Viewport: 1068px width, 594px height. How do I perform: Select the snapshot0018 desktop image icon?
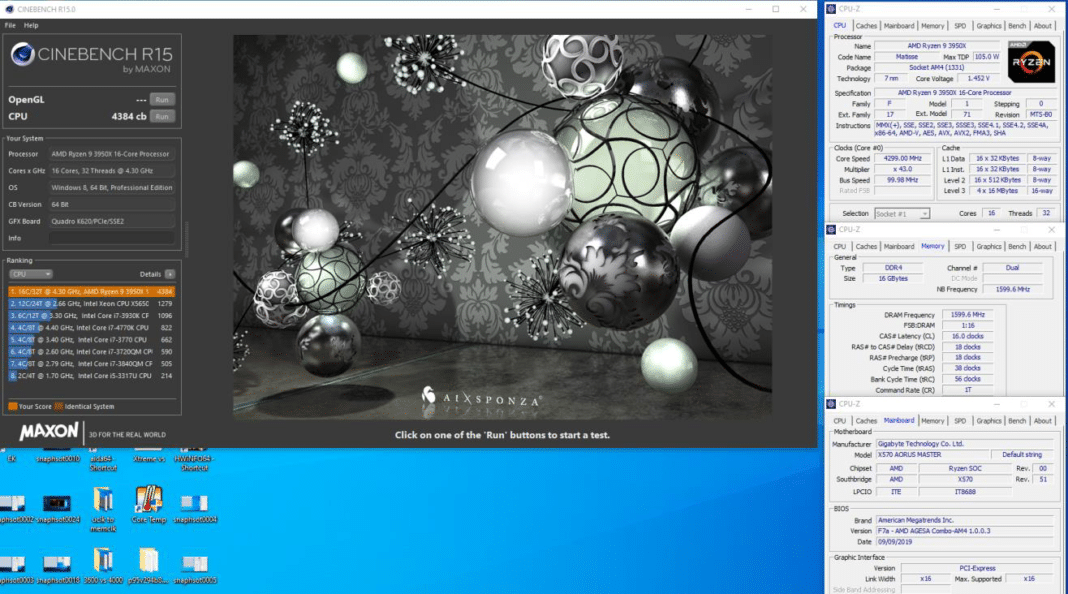[57, 569]
